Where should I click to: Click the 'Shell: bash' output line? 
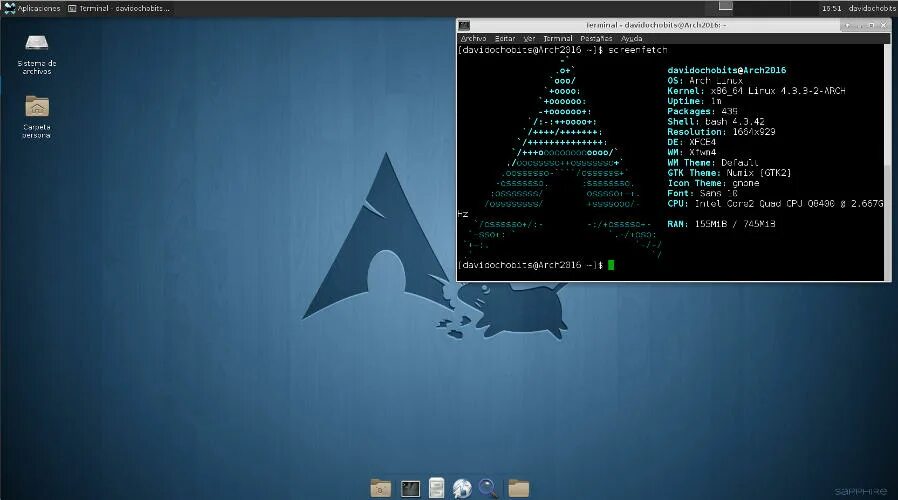pos(716,122)
